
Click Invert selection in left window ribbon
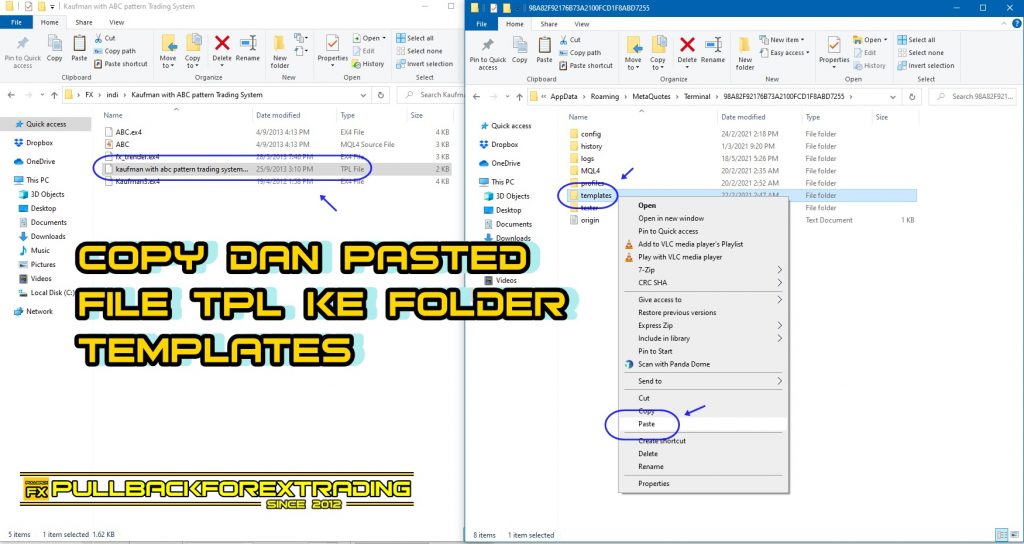coord(424,64)
